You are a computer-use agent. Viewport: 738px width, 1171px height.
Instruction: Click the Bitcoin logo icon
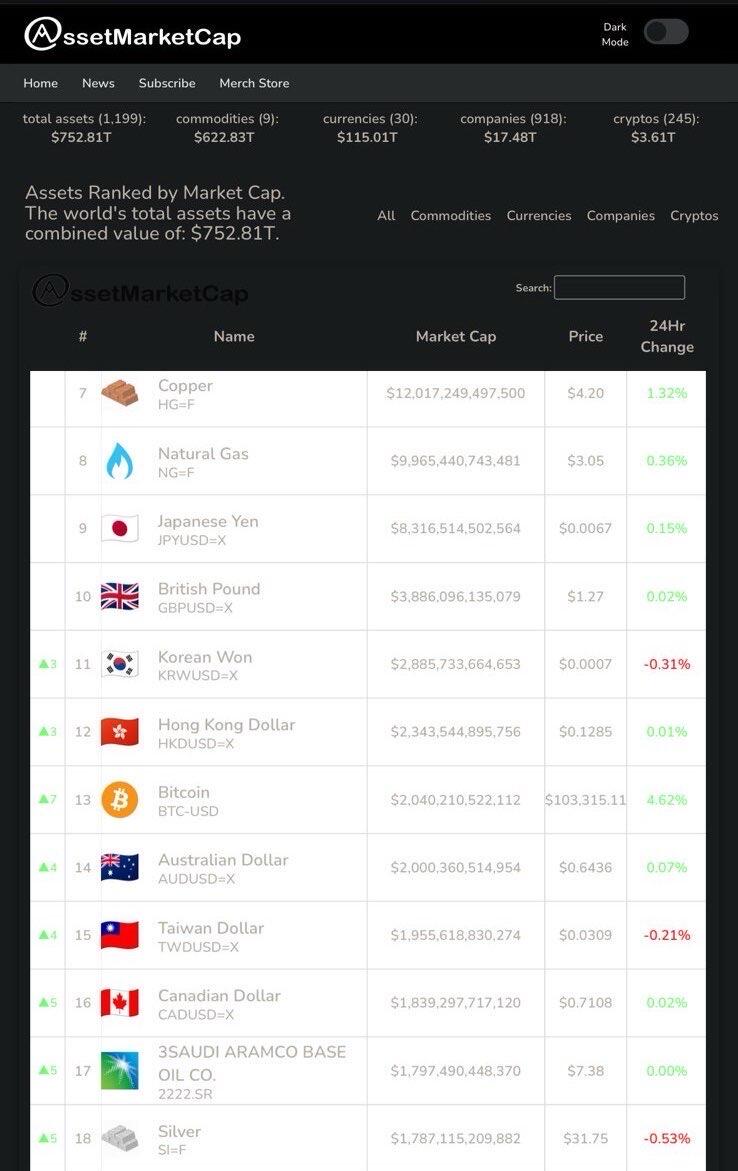[x=120, y=800]
